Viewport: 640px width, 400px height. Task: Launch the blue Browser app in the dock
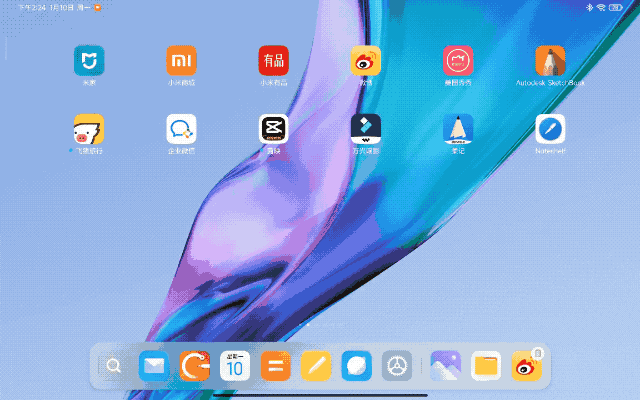click(x=356, y=366)
